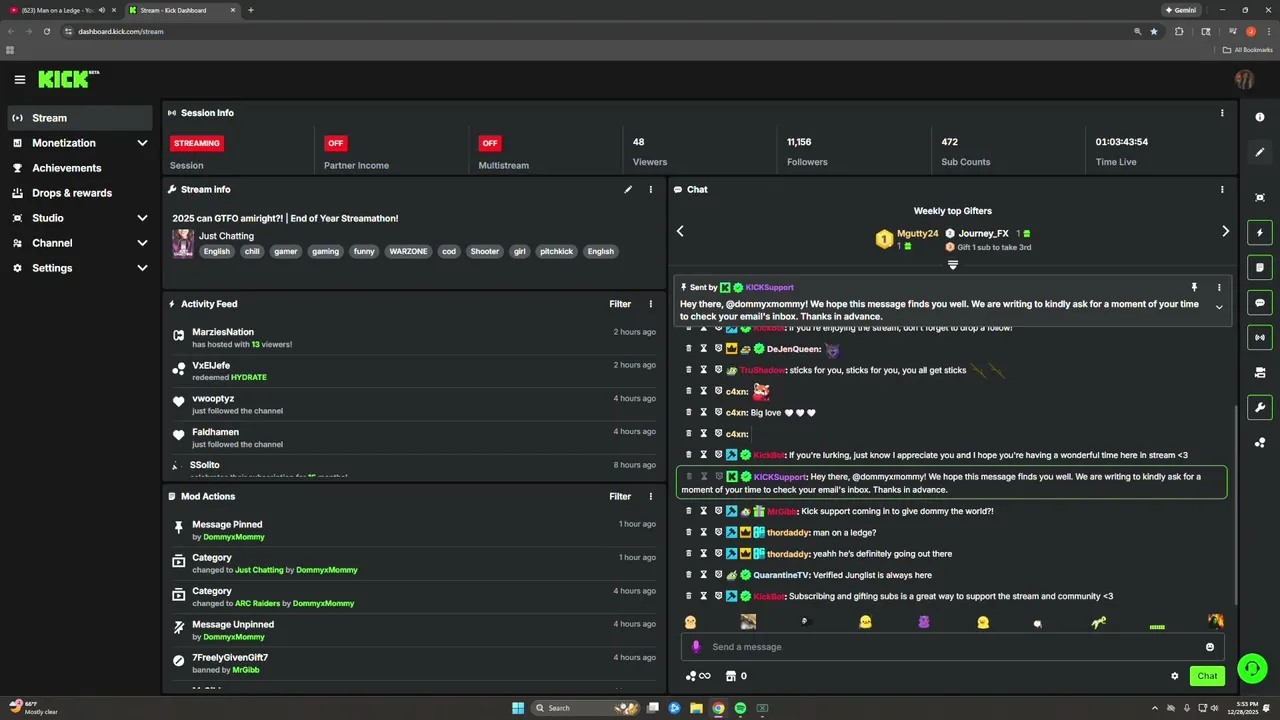
Task: Timeout c4xn on 'Big love' message
Action: [703, 412]
